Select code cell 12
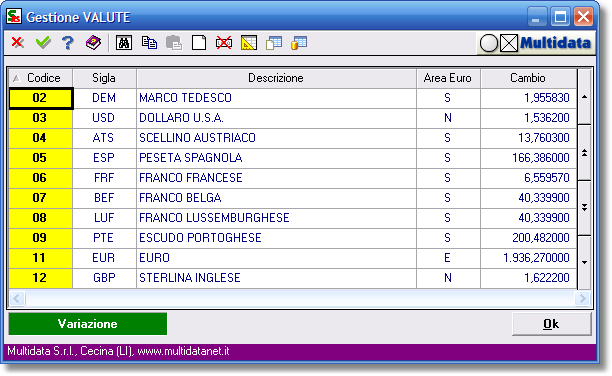The height and width of the screenshot is (376, 612). [41, 278]
